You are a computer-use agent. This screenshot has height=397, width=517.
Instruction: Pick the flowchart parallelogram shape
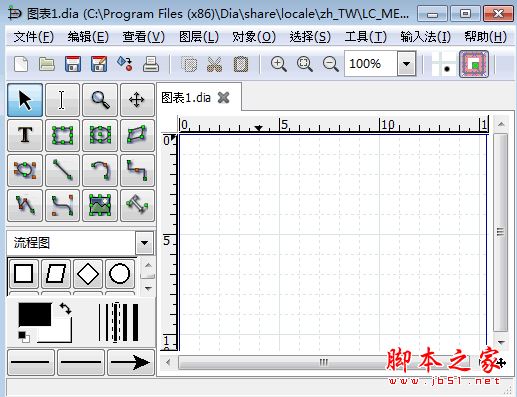pyautogui.click(x=56, y=274)
